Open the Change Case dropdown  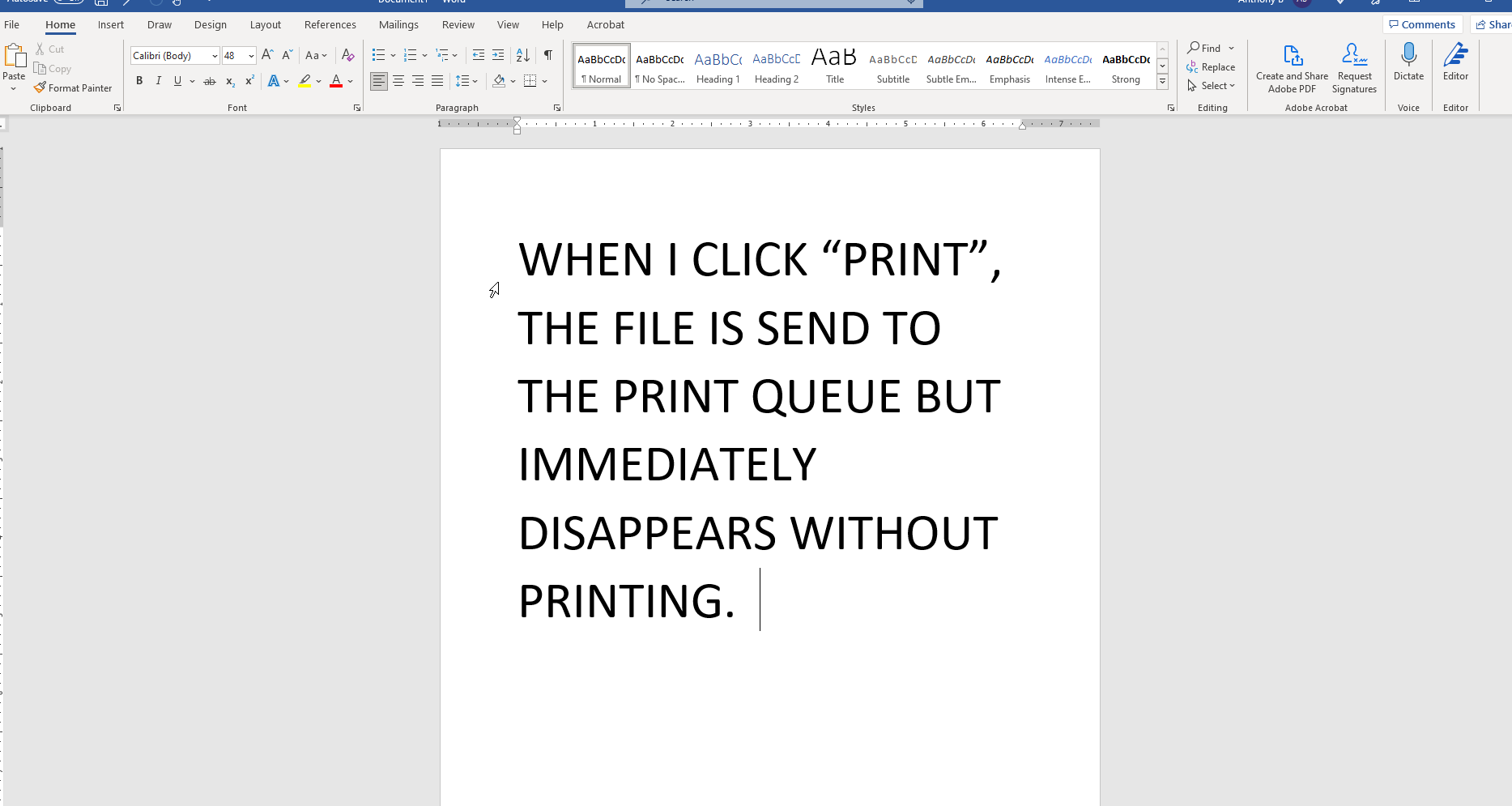click(x=316, y=55)
